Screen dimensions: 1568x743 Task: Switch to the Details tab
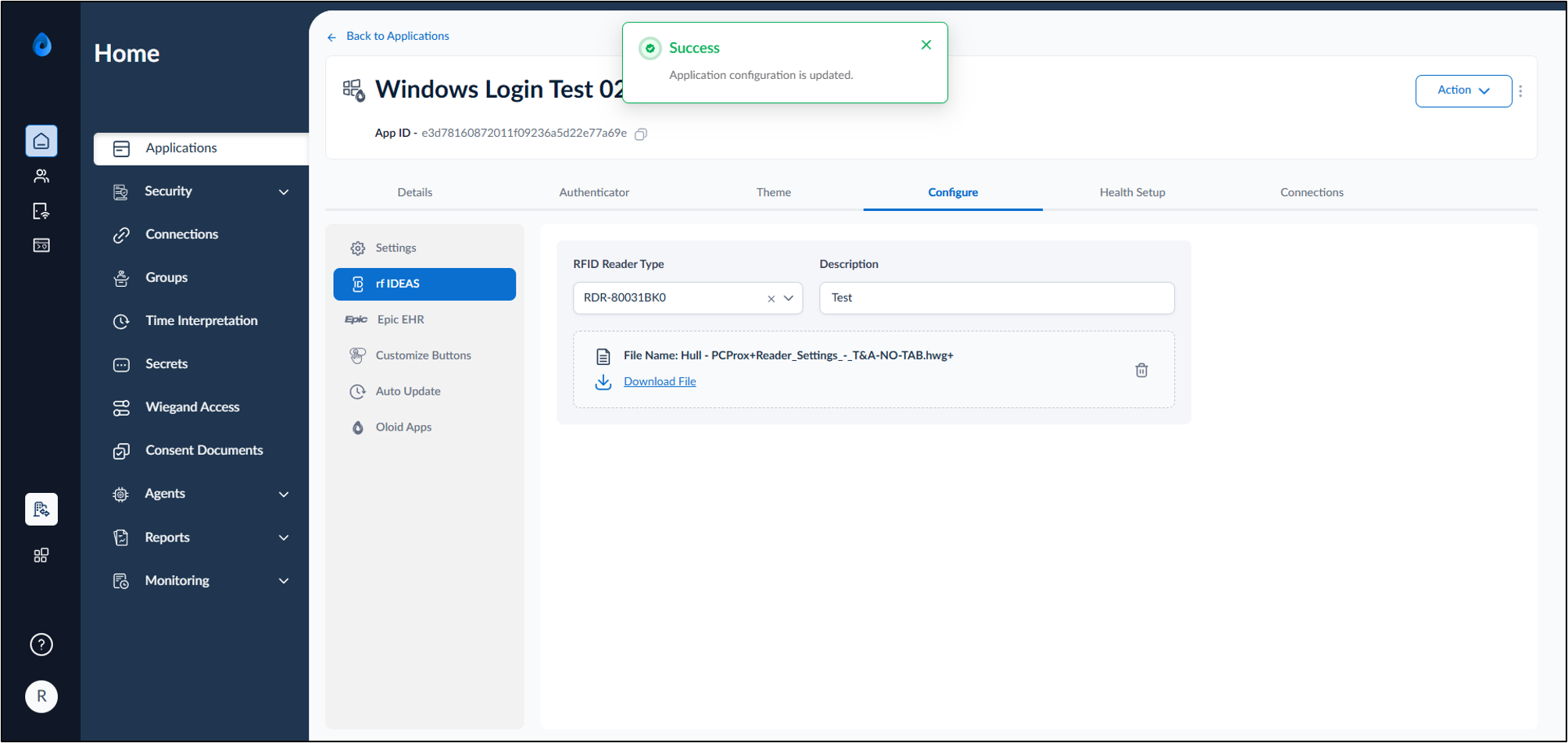[415, 192]
